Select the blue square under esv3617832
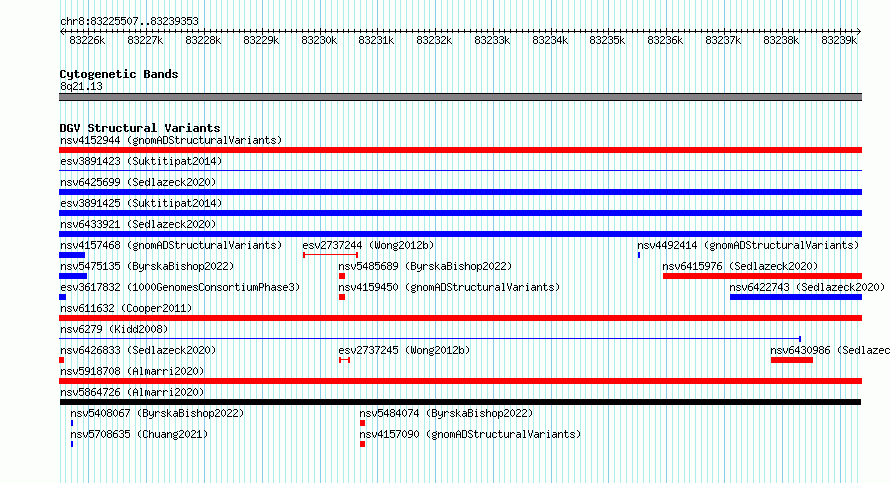 pos(62,297)
